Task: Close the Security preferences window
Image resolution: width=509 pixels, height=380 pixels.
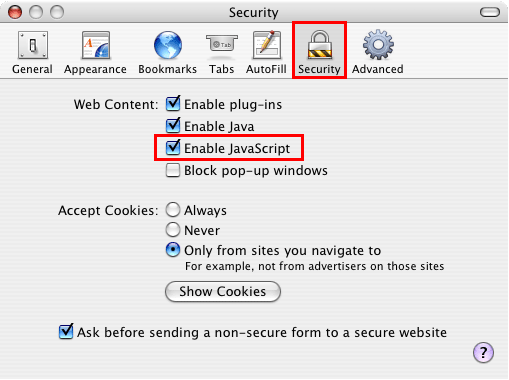Action: pyautogui.click(x=15, y=12)
